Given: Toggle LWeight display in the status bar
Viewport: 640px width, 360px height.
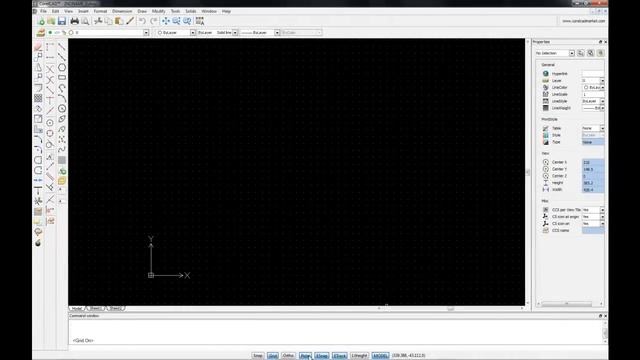Looking at the screenshot, I should coord(359,356).
